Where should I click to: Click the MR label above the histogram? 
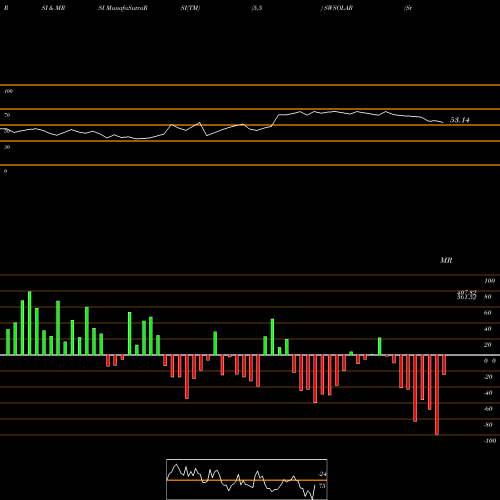click(446, 260)
